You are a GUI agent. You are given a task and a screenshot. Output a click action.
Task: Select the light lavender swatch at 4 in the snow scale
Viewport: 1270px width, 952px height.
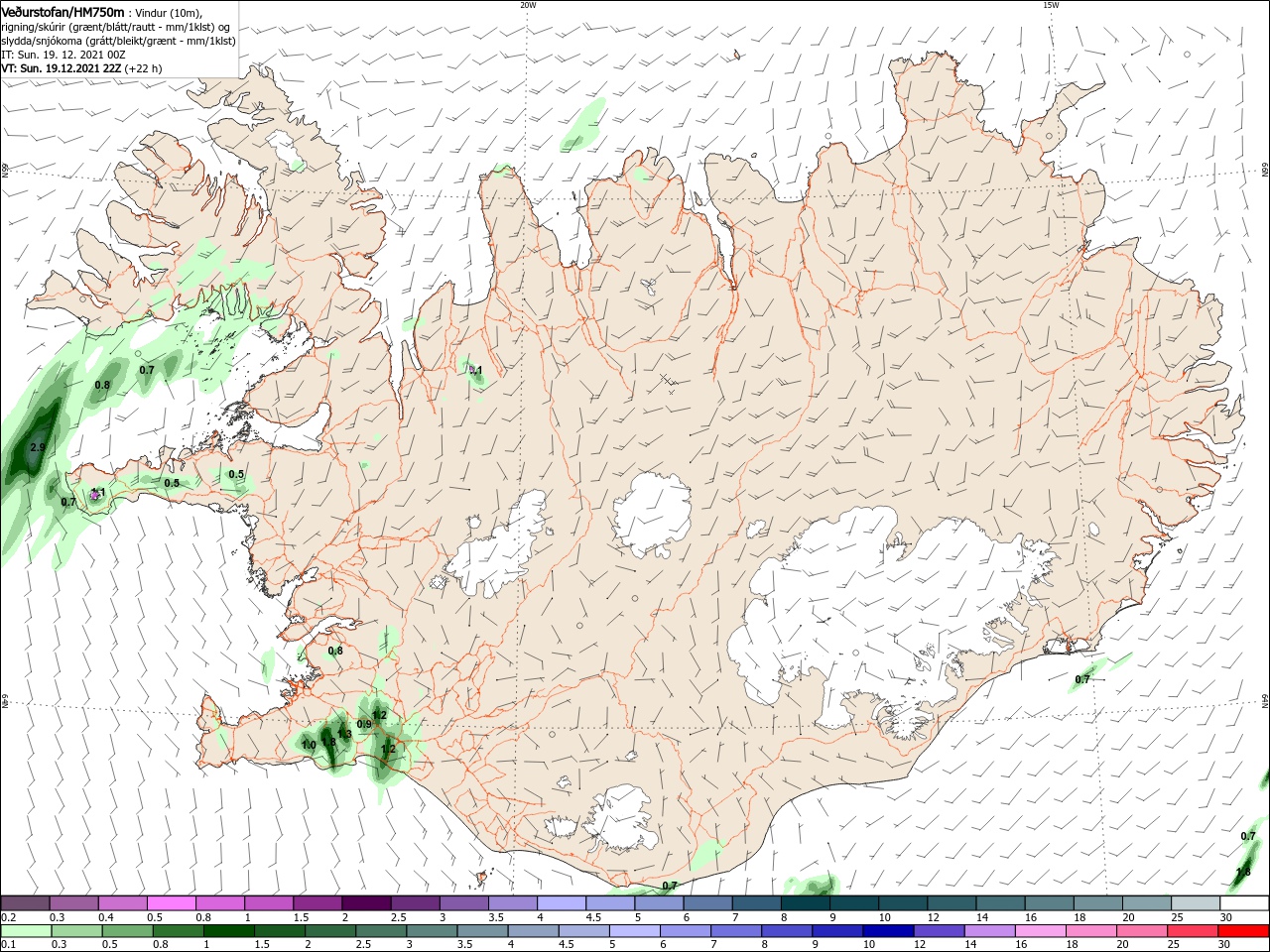pos(562,903)
